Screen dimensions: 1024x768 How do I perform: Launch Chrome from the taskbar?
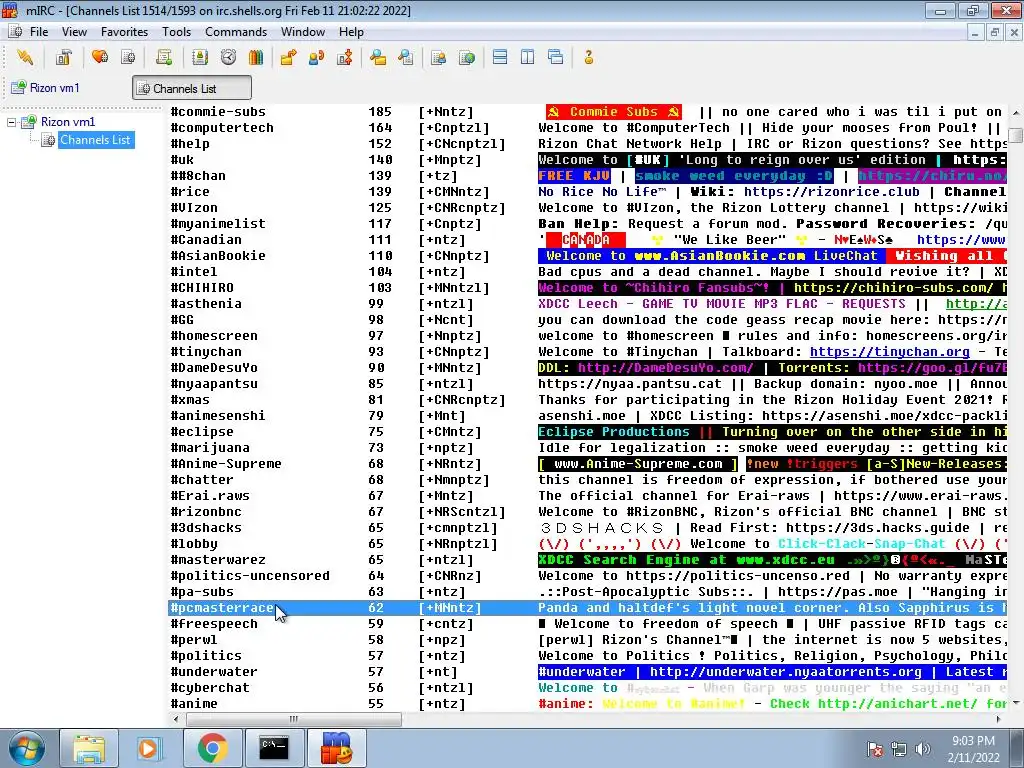212,748
